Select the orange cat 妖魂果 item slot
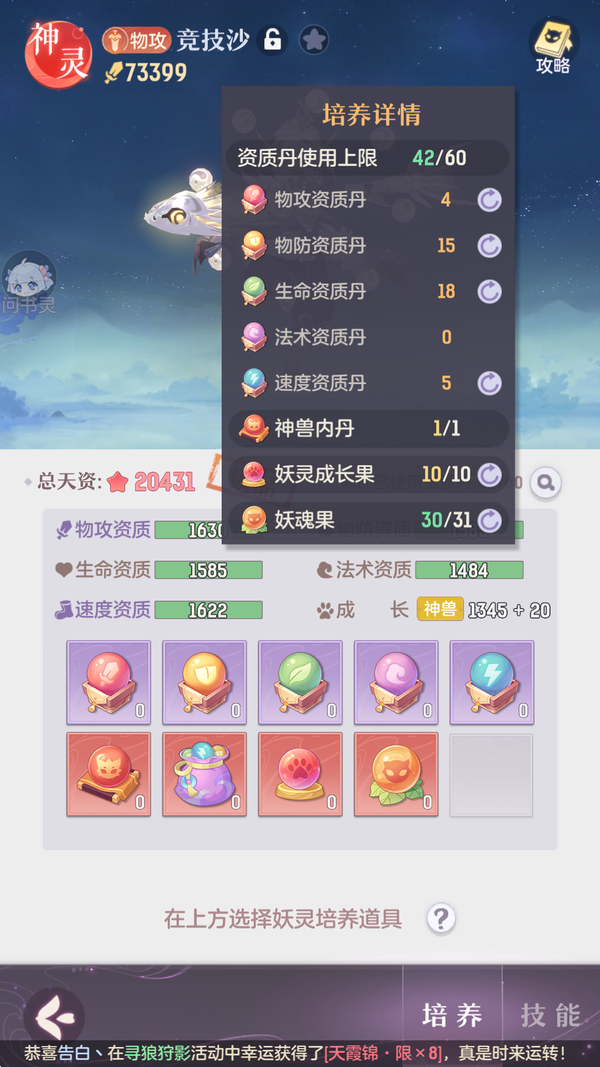Screen dimensions: 600x1067 (396, 775)
